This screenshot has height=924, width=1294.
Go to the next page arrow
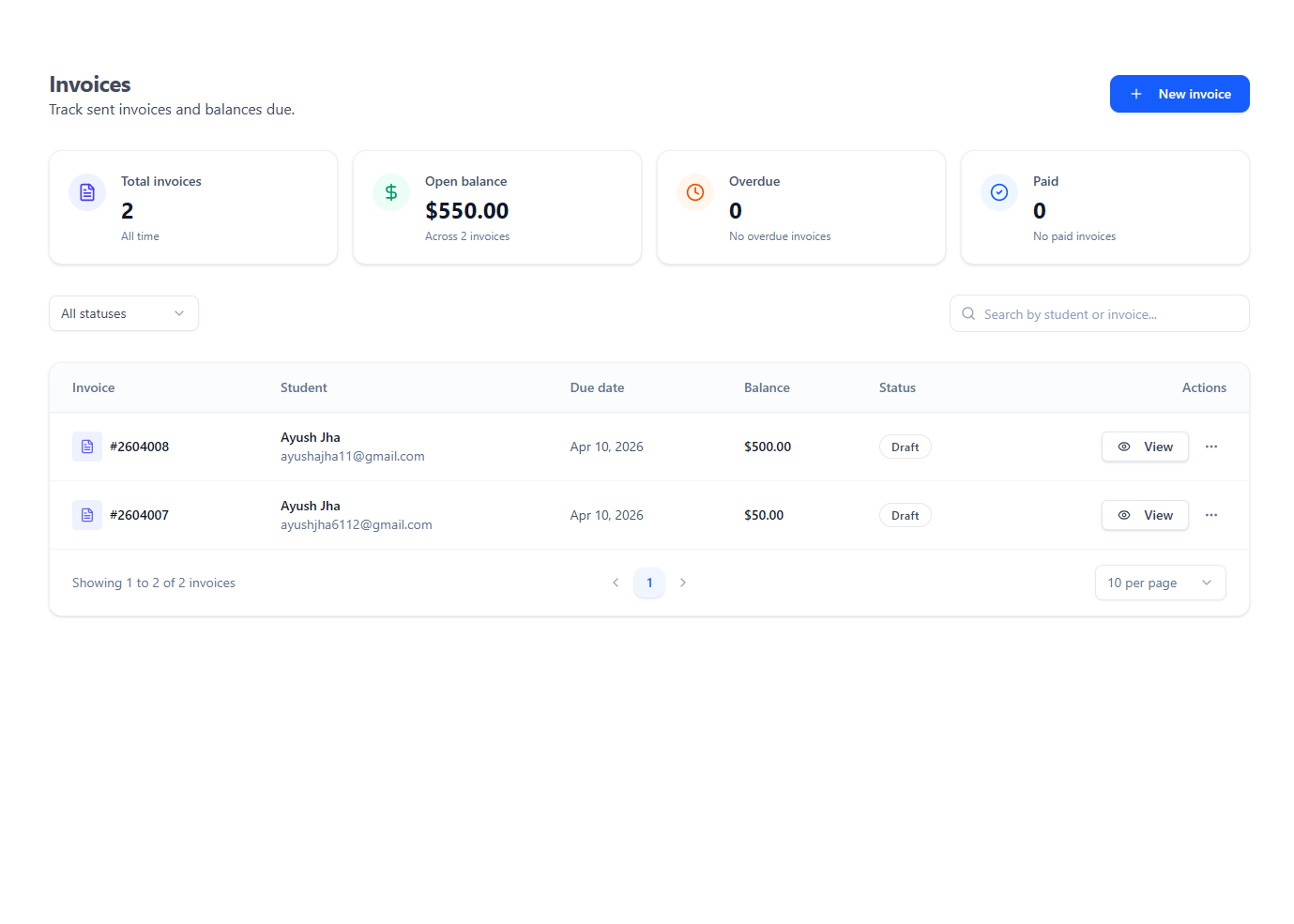click(683, 583)
